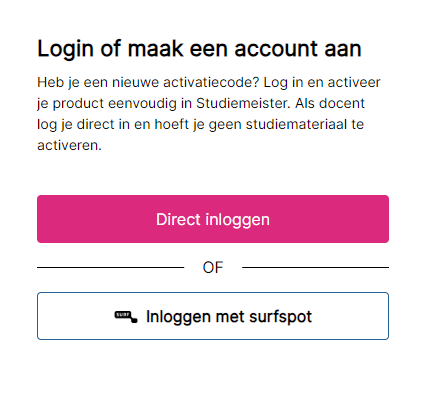
Task: Click the word 'activatiecode?' in the description
Action: click(211, 82)
